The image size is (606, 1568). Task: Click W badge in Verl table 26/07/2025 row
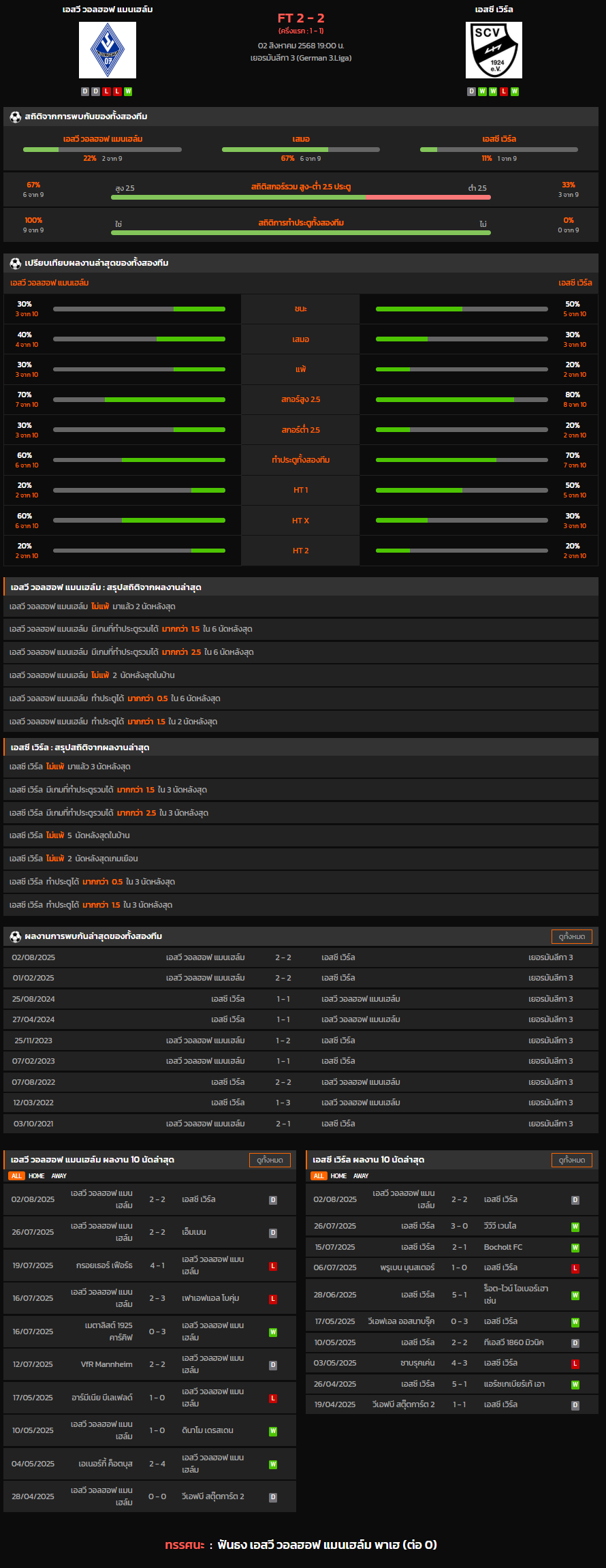pyautogui.click(x=575, y=1227)
